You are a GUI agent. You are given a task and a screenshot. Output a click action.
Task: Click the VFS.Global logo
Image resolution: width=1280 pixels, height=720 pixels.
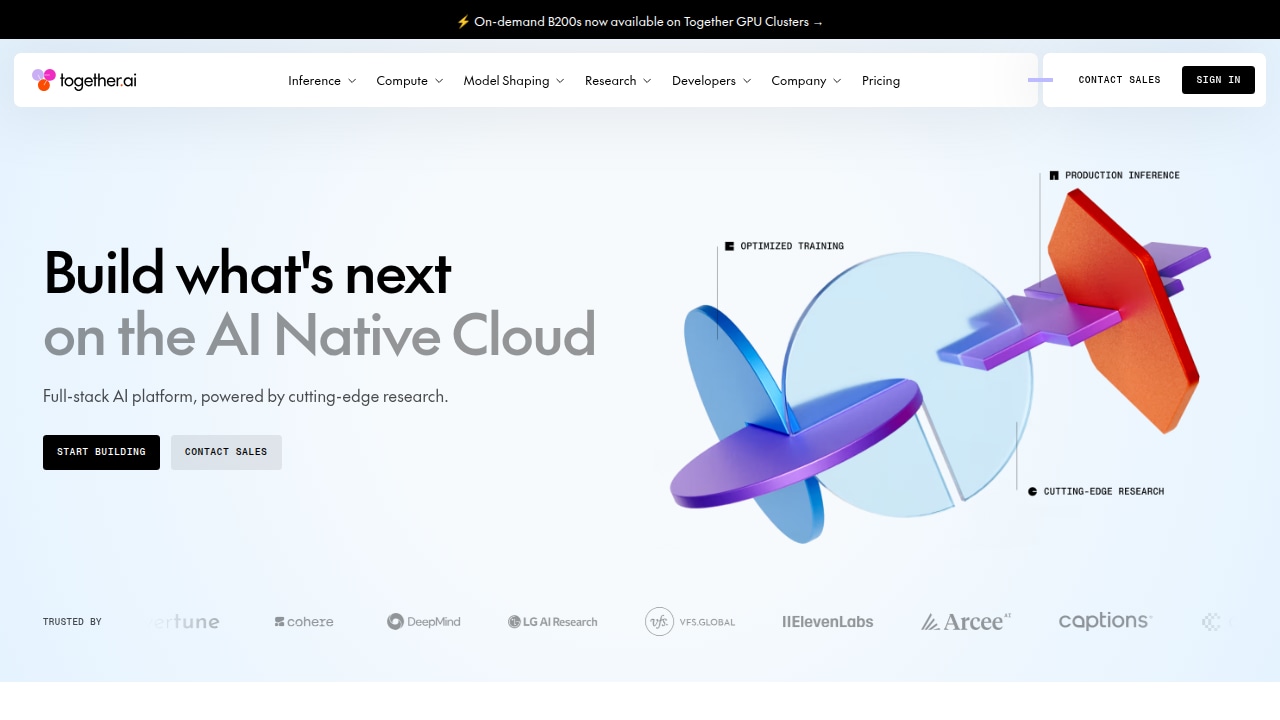coord(690,622)
